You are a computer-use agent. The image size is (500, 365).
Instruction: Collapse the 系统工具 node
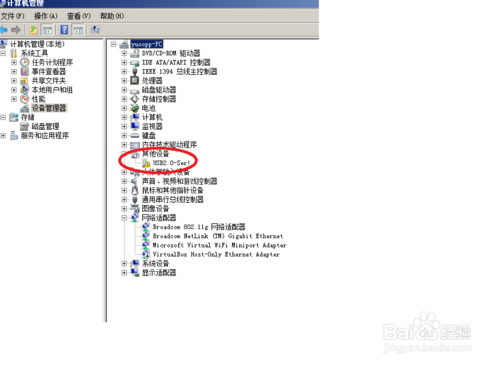[x=3, y=53]
